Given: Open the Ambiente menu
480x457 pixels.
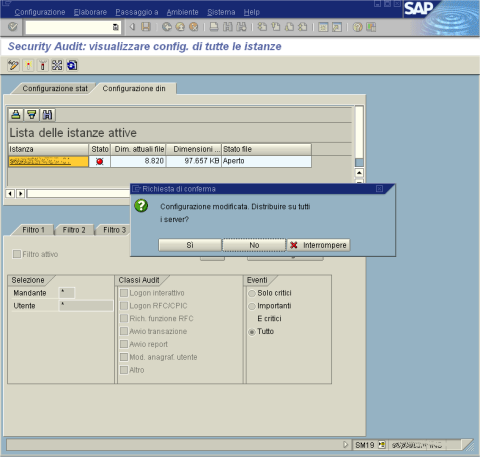Looking at the screenshot, I should click(x=182, y=12).
